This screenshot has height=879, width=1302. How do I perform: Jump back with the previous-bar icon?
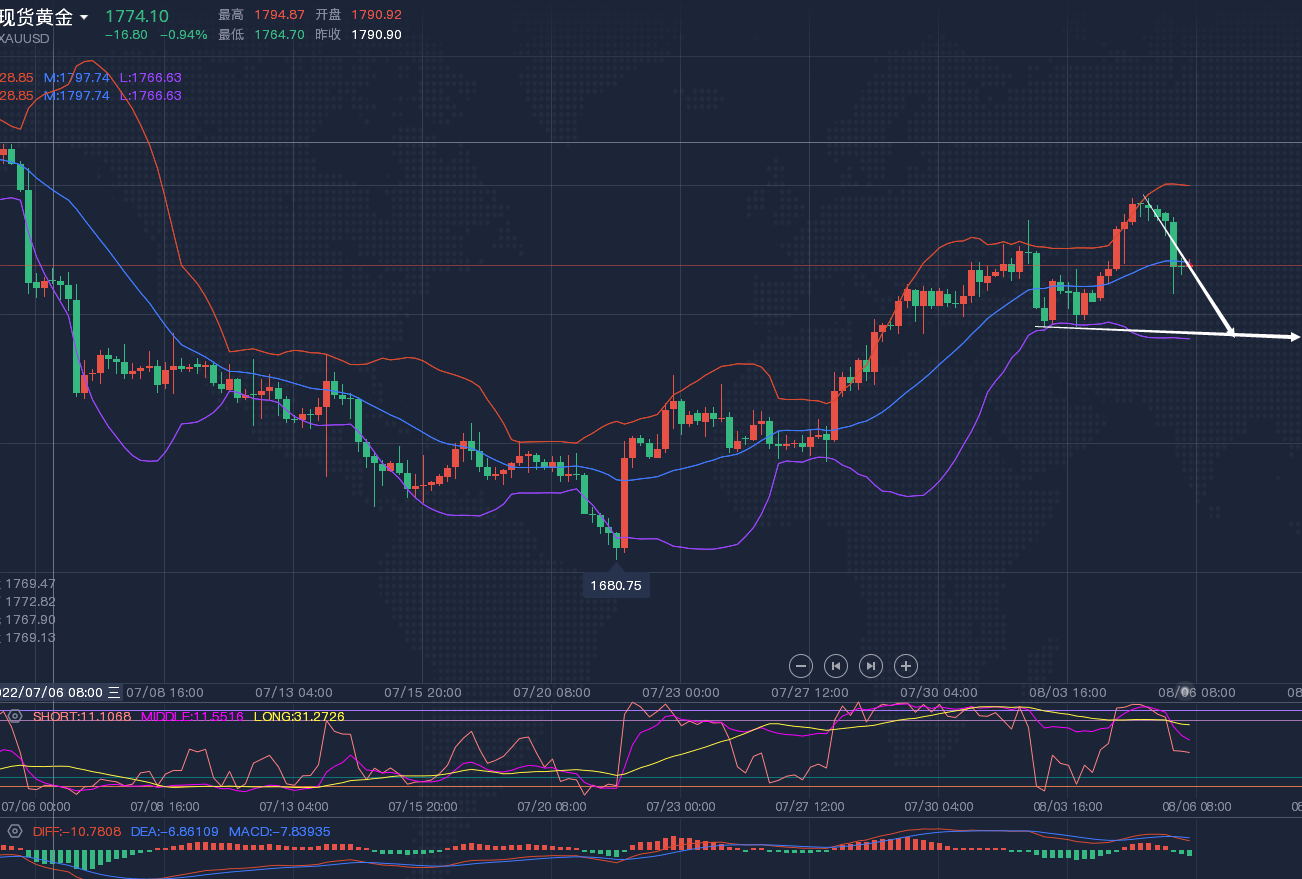coord(835,666)
